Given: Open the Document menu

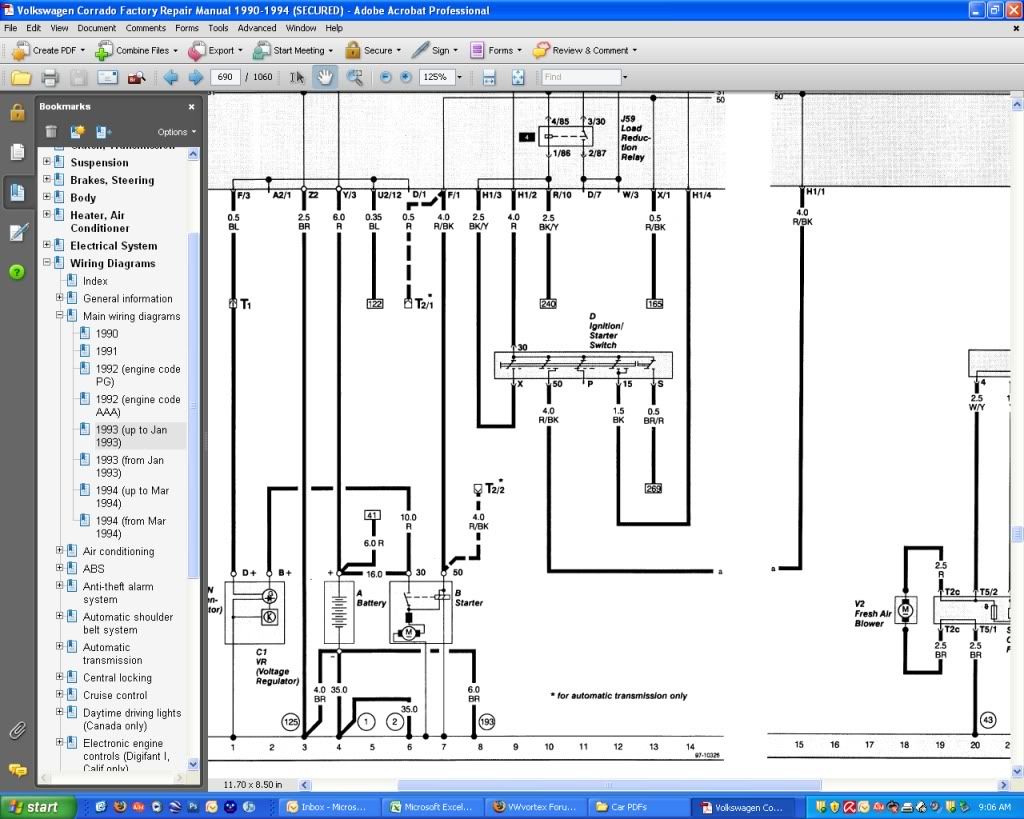Looking at the screenshot, I should (97, 28).
